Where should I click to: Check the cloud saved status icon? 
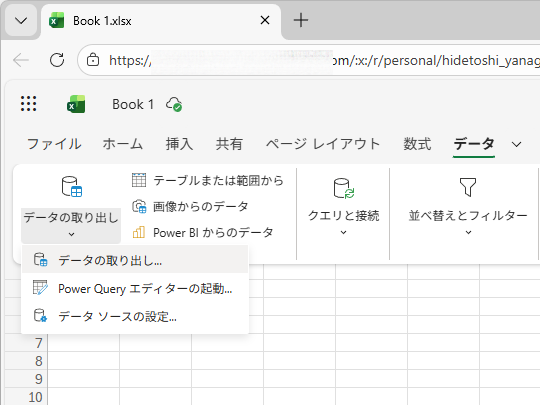tap(174, 104)
